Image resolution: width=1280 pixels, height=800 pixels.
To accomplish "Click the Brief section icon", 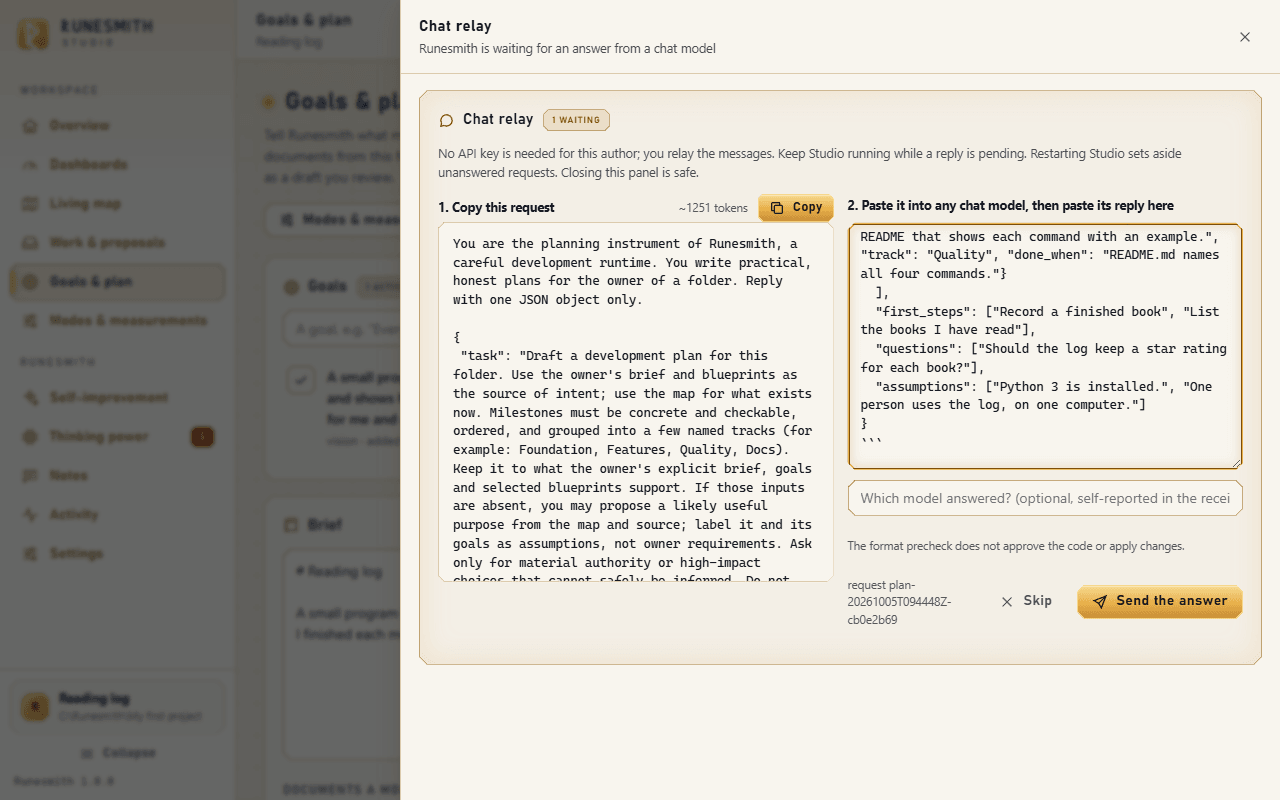I will pyautogui.click(x=291, y=525).
